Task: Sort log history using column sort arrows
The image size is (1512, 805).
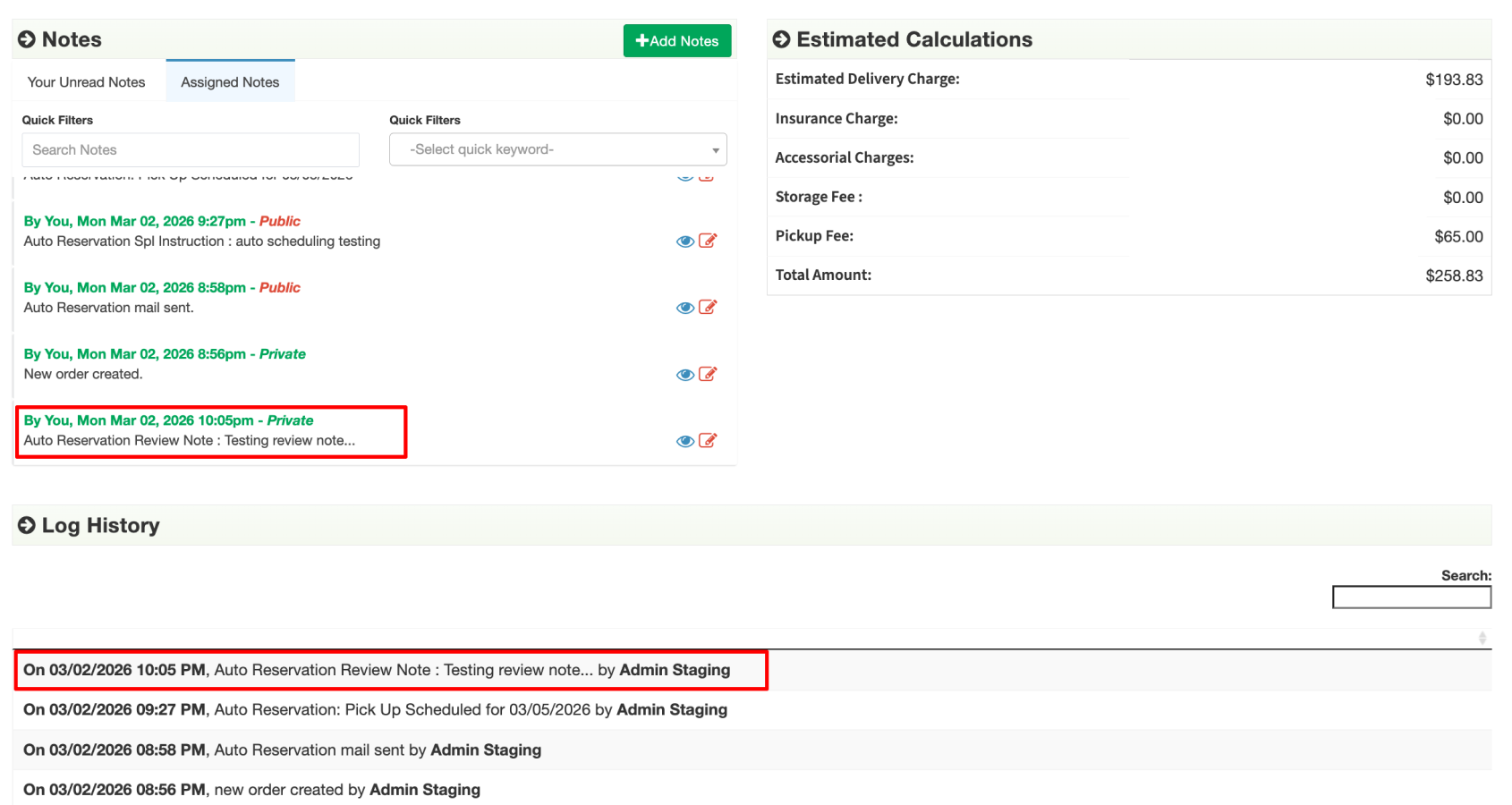Action: [x=1482, y=638]
